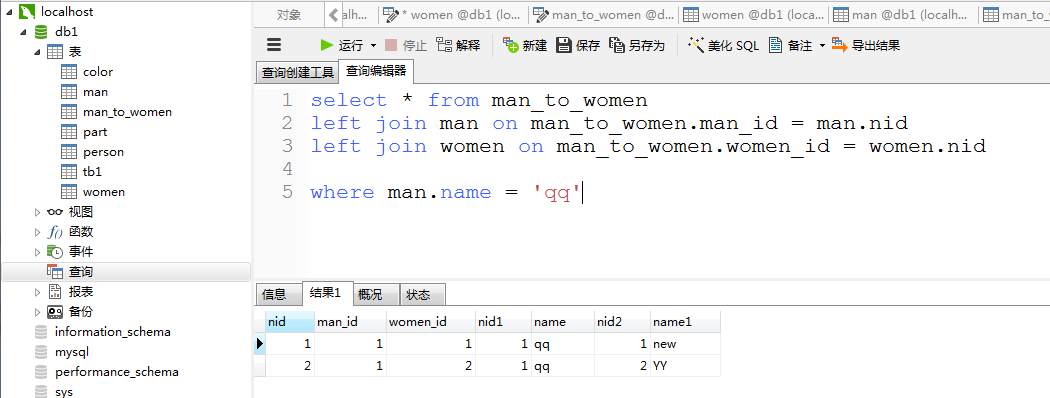Viewport: 1050px width, 398px height.
Task: Collapse the db1 database node
Action: point(24,32)
